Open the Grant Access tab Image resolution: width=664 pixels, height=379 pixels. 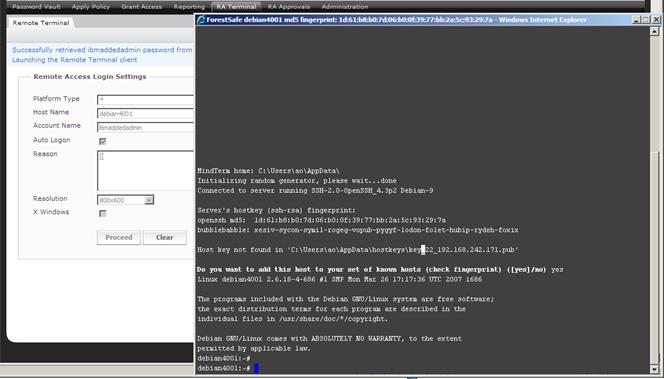[141, 7]
